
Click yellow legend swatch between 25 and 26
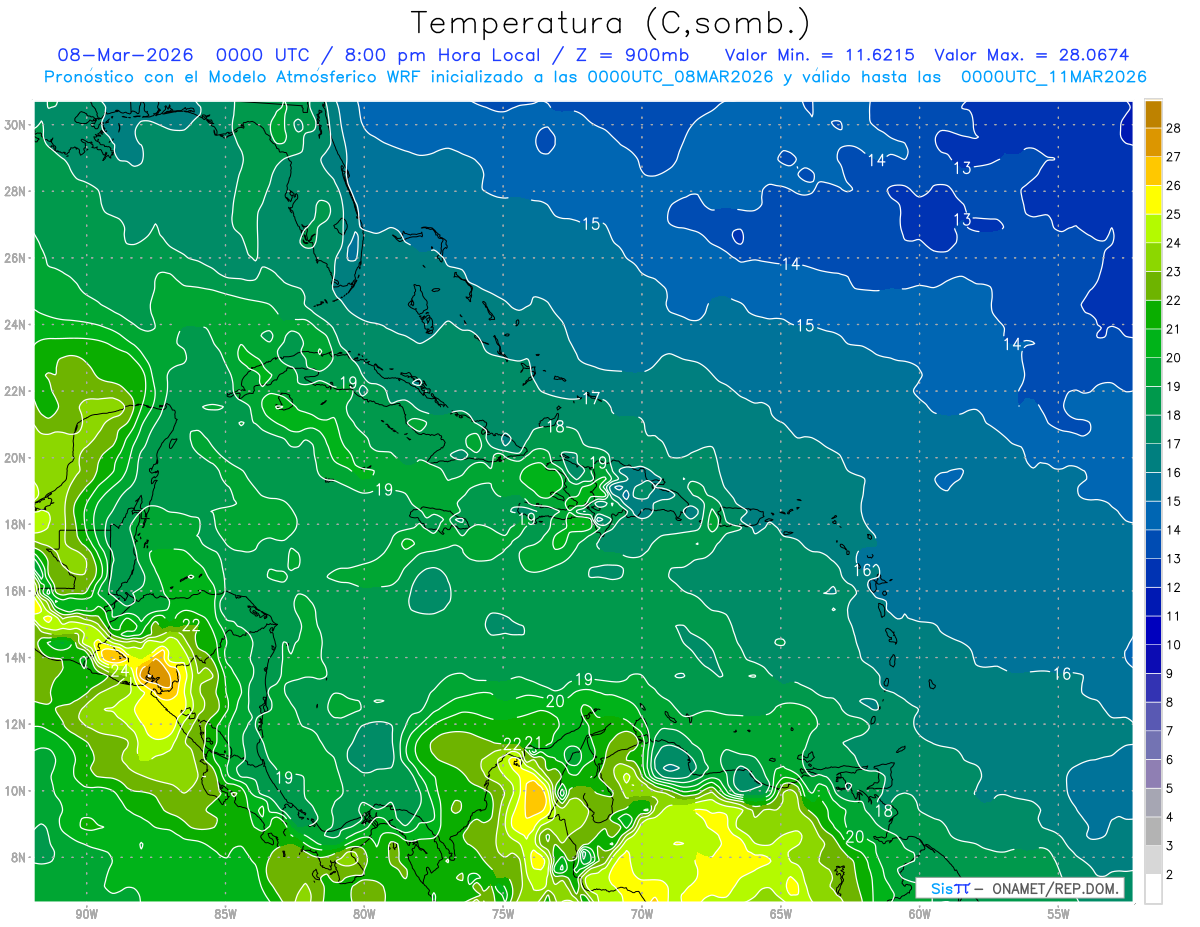point(1153,200)
